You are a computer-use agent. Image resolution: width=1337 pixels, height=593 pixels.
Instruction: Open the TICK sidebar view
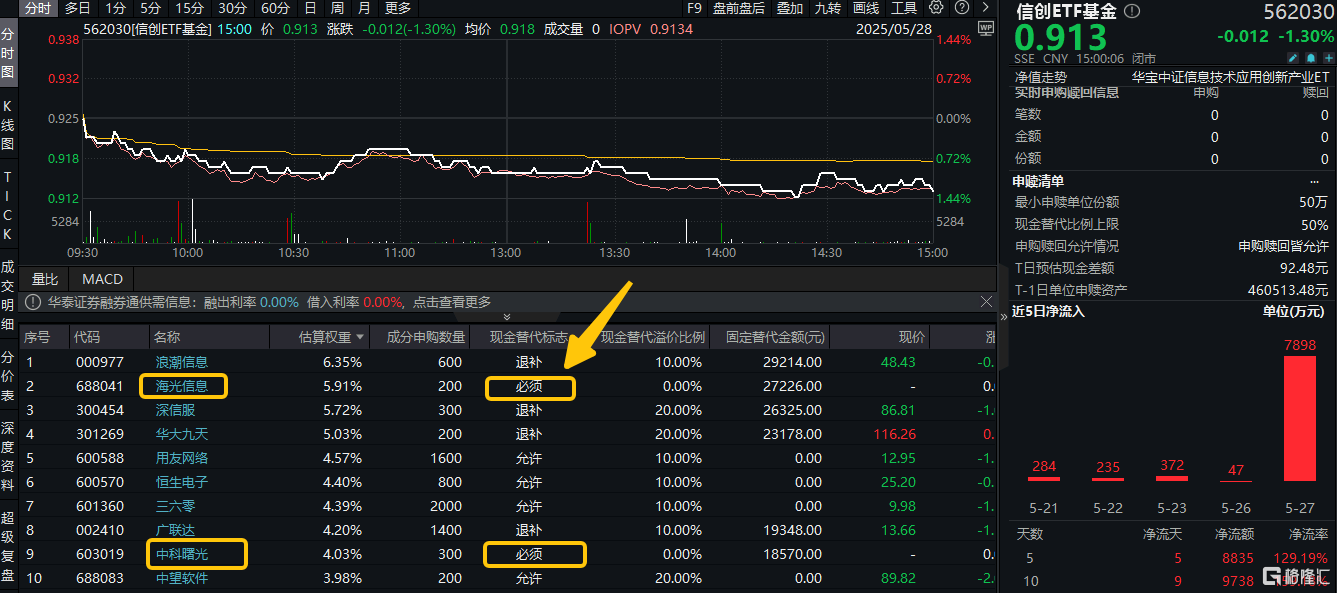[x=8, y=205]
